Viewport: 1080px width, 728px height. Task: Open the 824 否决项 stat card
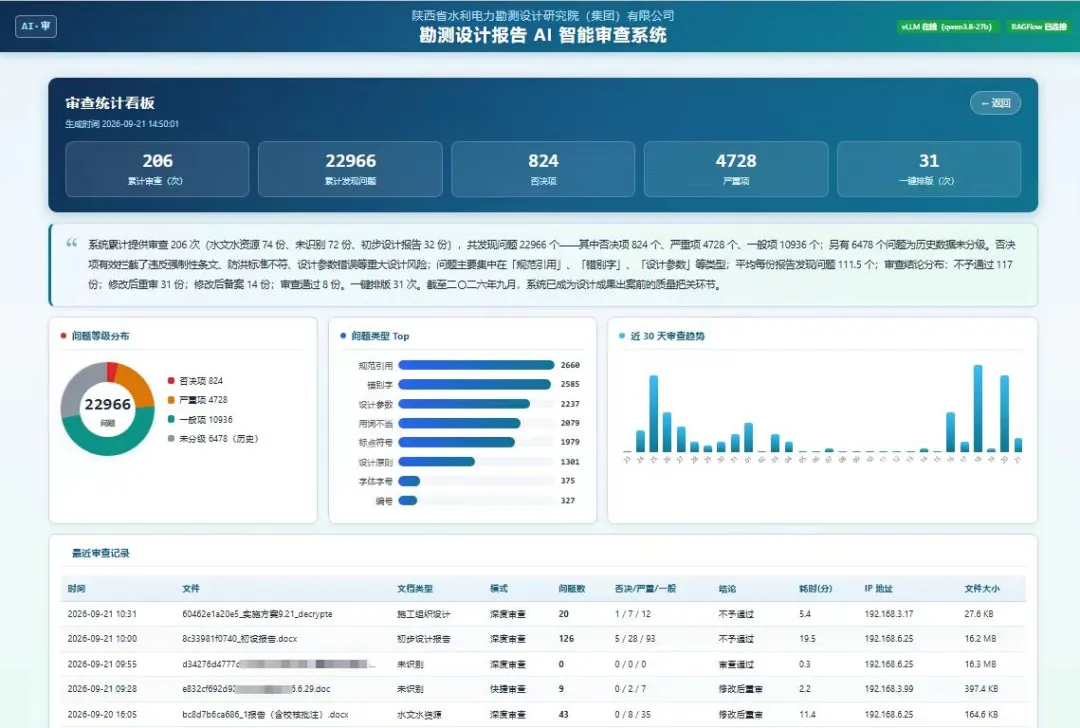click(x=543, y=169)
